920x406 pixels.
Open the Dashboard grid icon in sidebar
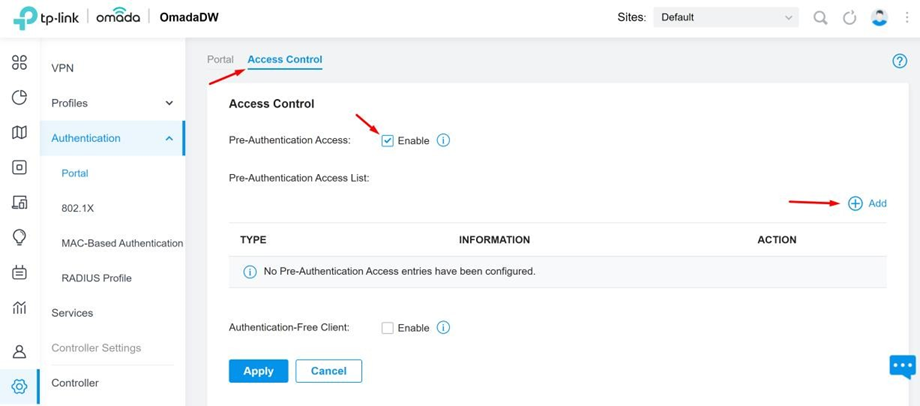19,63
